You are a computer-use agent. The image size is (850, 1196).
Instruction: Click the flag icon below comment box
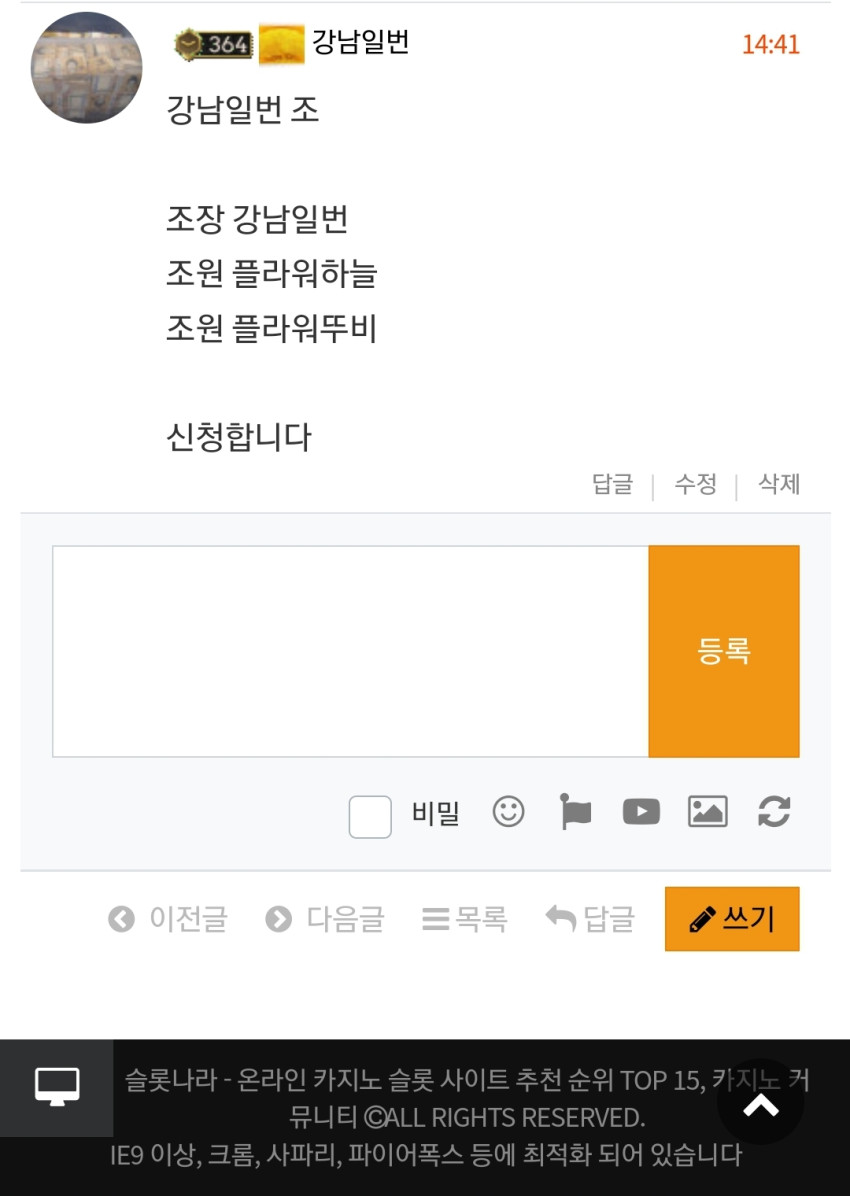pos(575,812)
